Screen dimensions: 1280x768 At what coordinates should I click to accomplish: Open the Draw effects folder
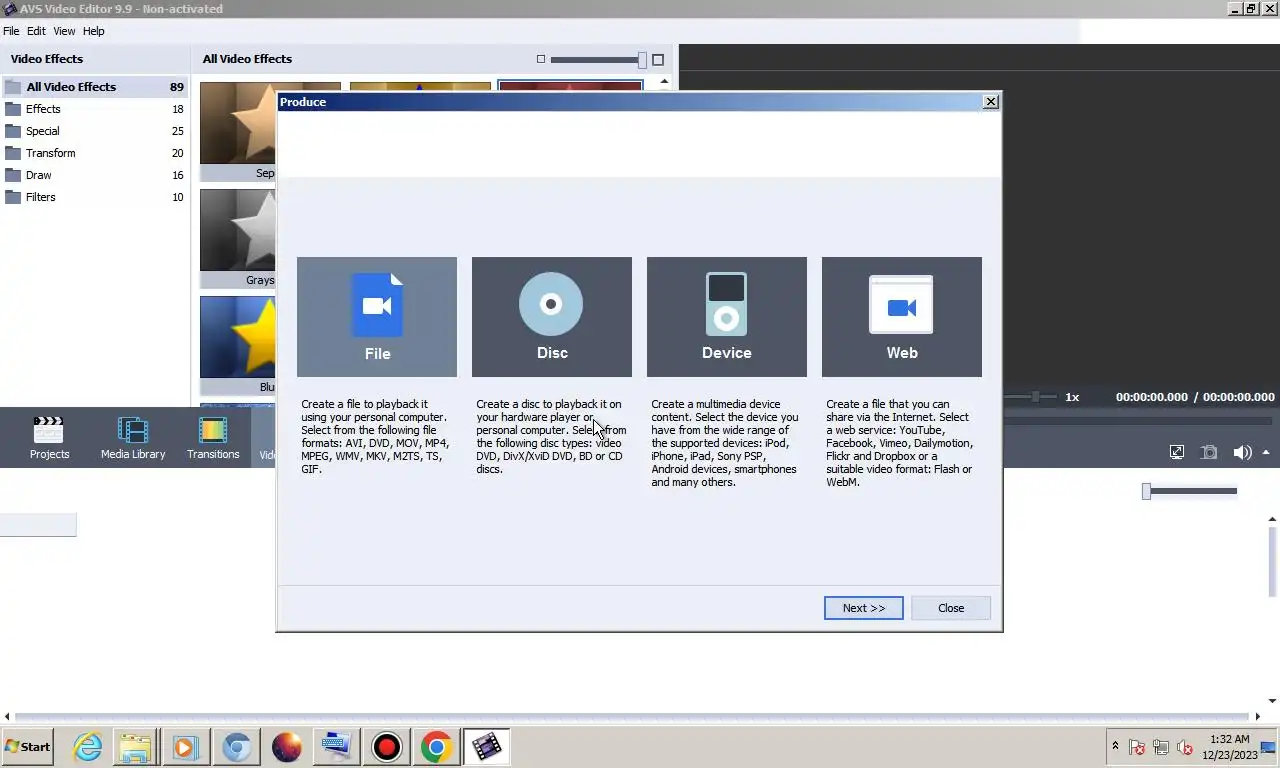point(95,175)
